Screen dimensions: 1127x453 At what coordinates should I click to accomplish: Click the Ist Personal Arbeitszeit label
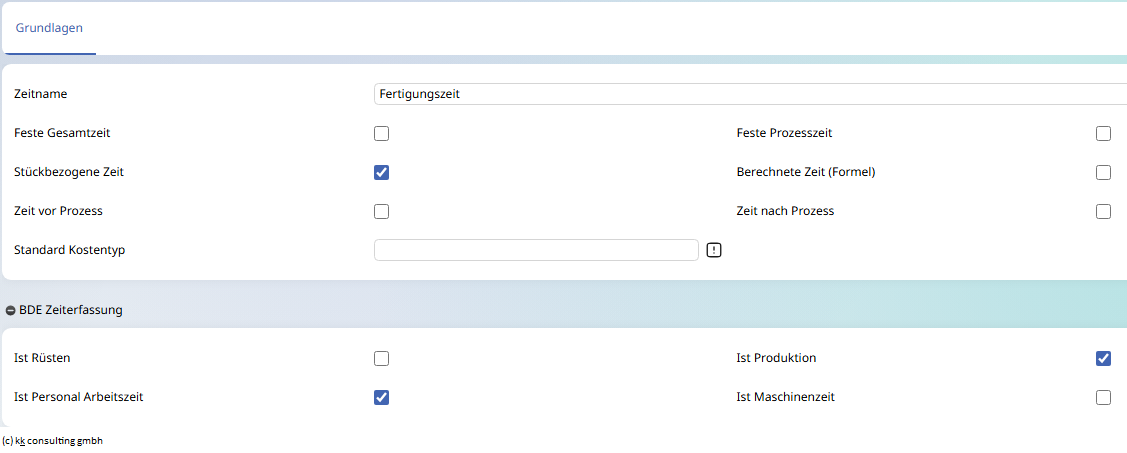[79, 397]
